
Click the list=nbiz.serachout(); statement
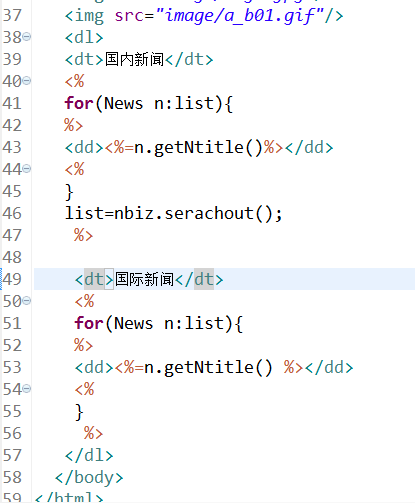[x=173, y=213]
